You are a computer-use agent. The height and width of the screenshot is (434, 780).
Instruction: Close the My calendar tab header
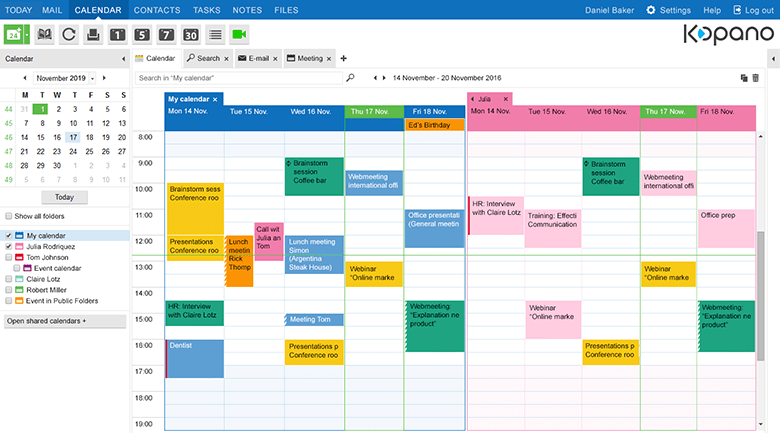pyautogui.click(x=215, y=100)
